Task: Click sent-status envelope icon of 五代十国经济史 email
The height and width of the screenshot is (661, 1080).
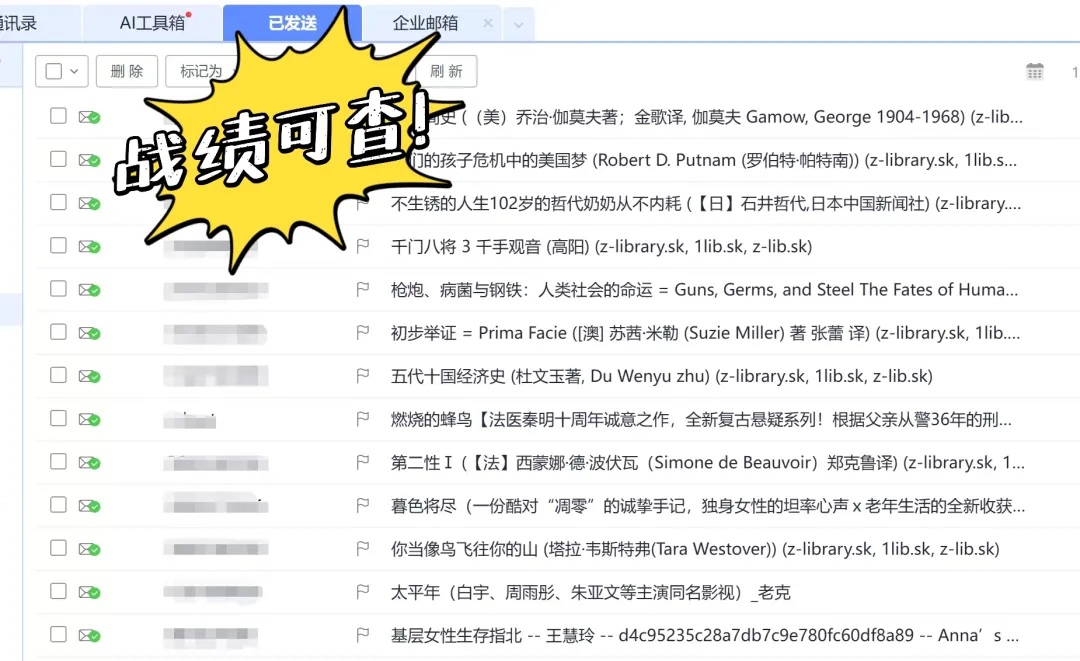Action: (89, 376)
